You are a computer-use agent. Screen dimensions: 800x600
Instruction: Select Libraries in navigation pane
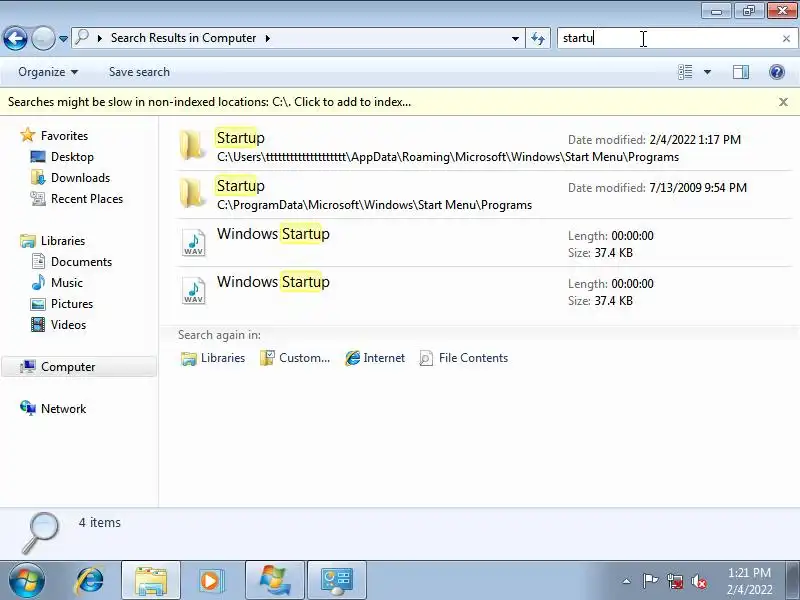[63, 241]
